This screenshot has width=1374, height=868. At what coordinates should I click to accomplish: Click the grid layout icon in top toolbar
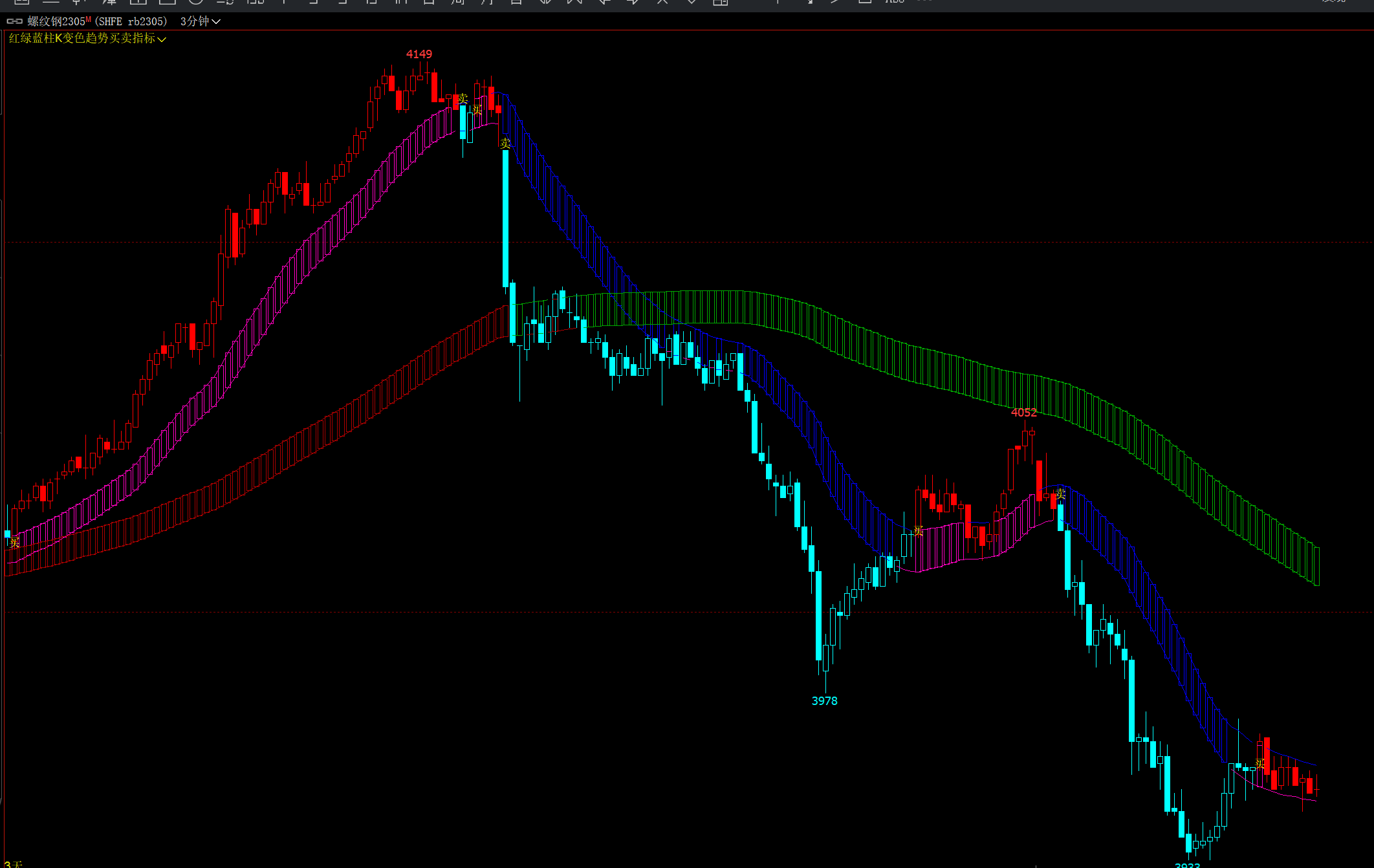pos(721,2)
